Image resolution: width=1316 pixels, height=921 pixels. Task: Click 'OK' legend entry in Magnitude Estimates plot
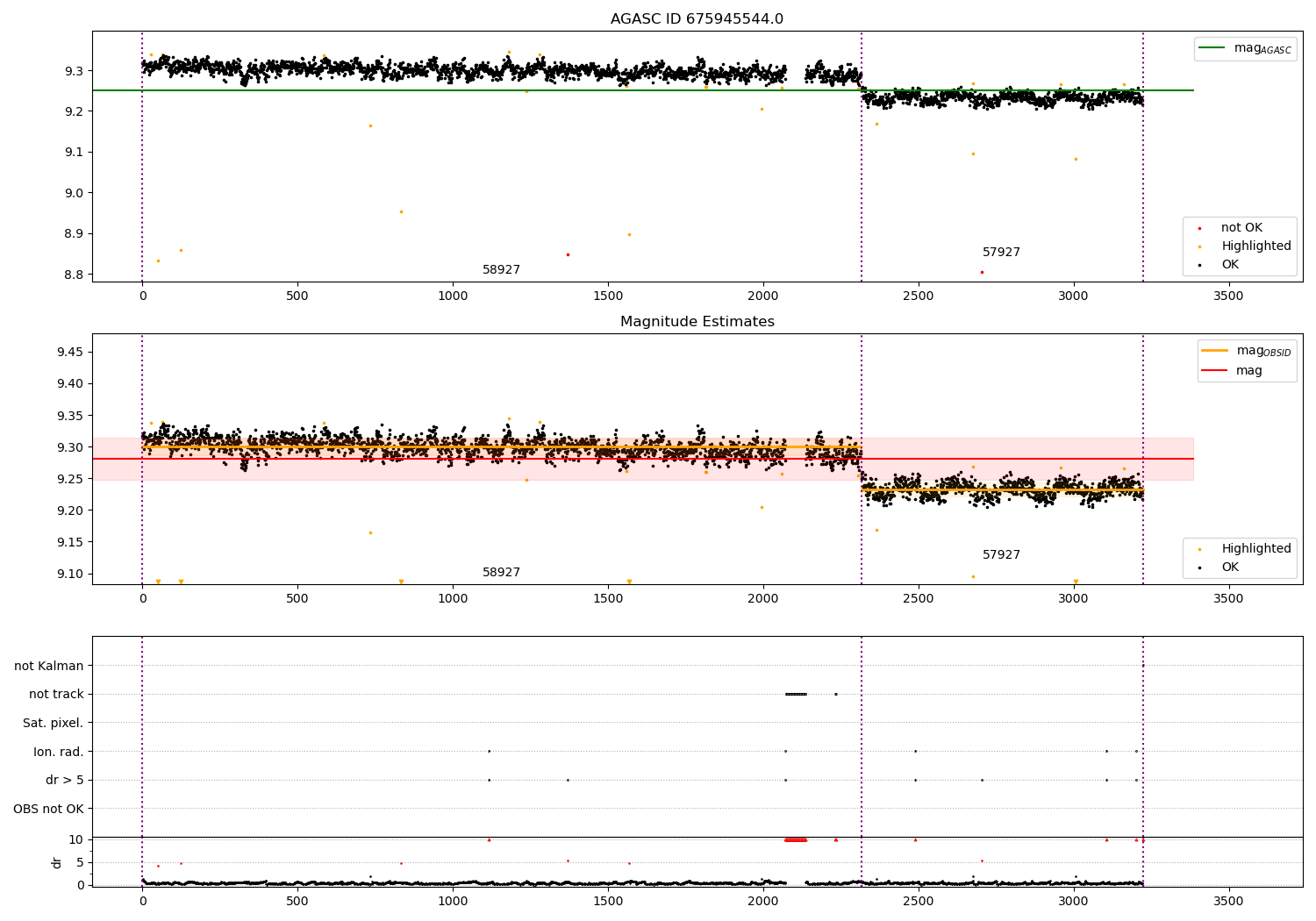click(x=1219, y=568)
